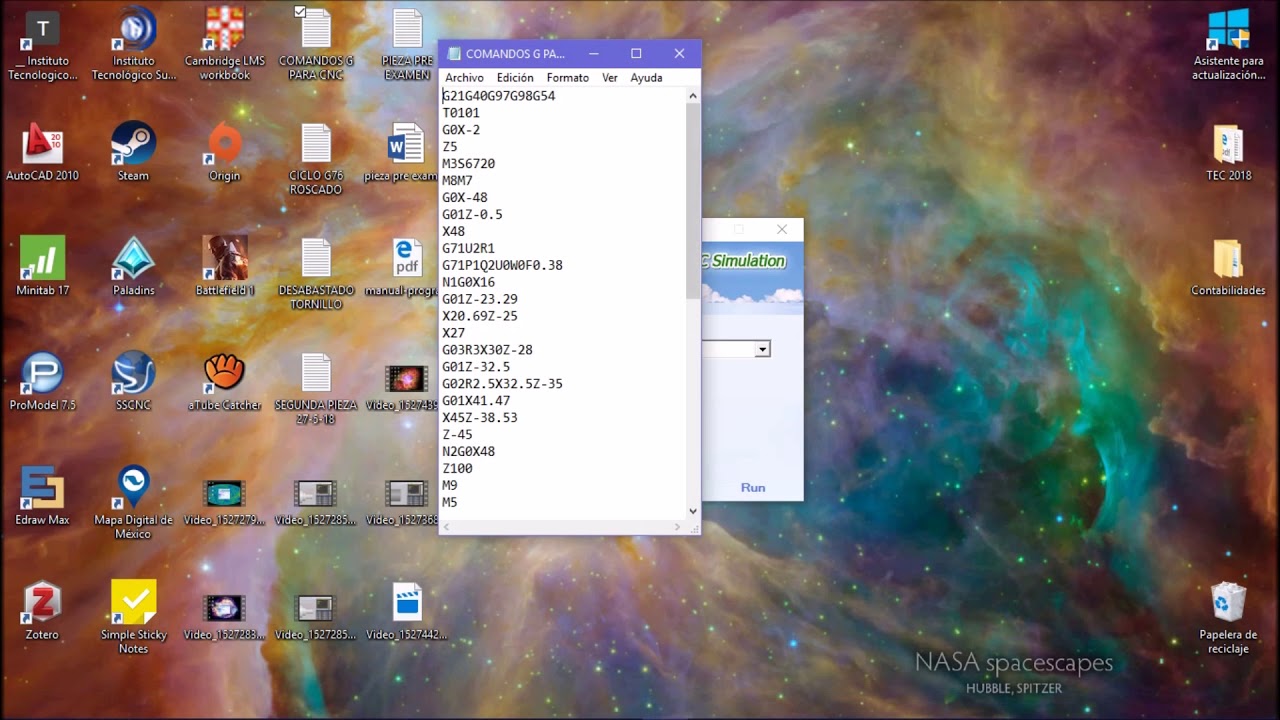Select the Cambridge LMS workbook icon
Viewport: 1280px width, 720px height.
(x=224, y=44)
